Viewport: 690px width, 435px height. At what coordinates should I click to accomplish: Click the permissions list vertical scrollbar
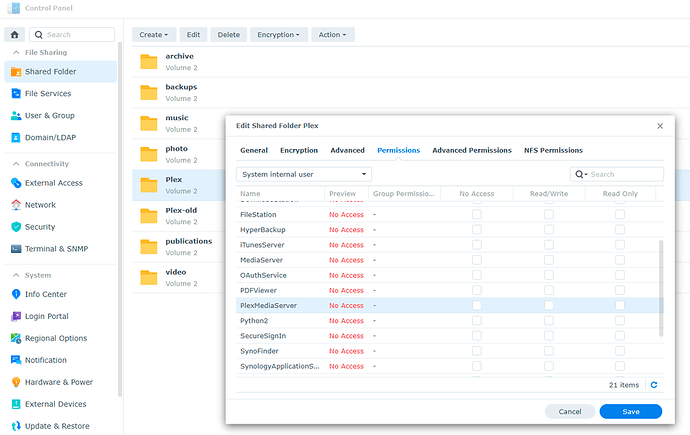tap(661, 288)
